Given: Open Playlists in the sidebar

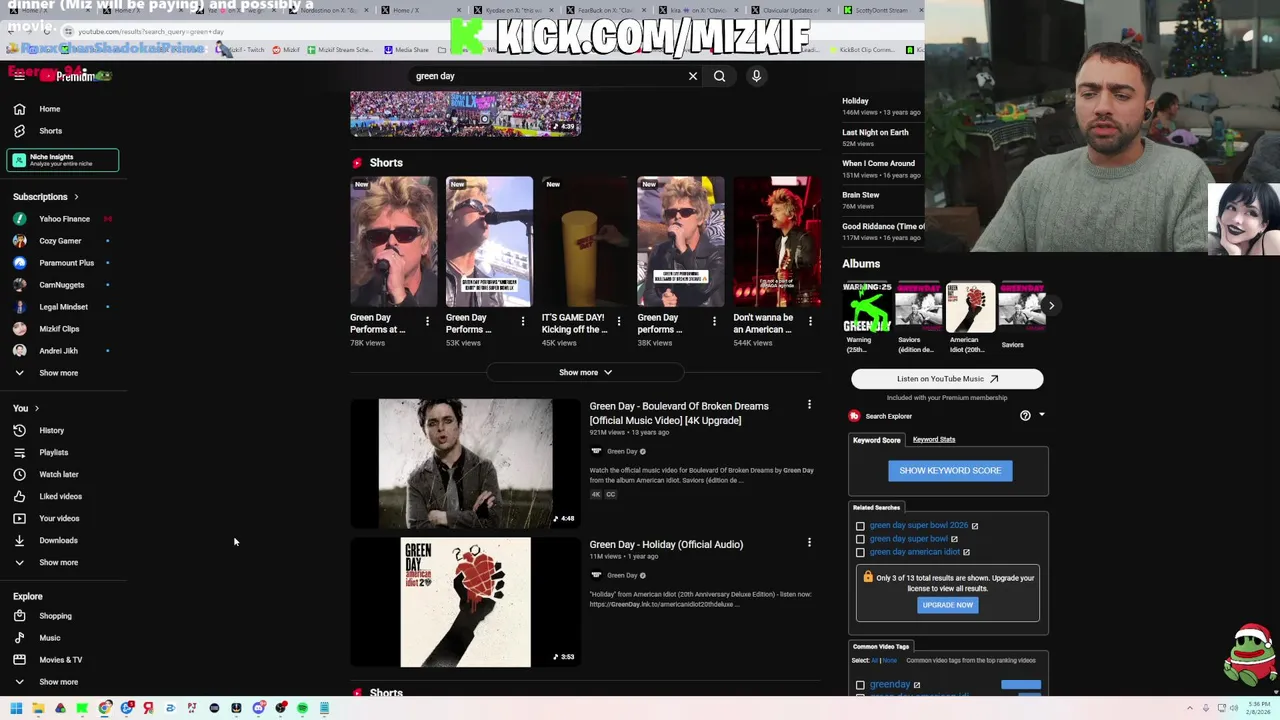Looking at the screenshot, I should click(x=62, y=453).
